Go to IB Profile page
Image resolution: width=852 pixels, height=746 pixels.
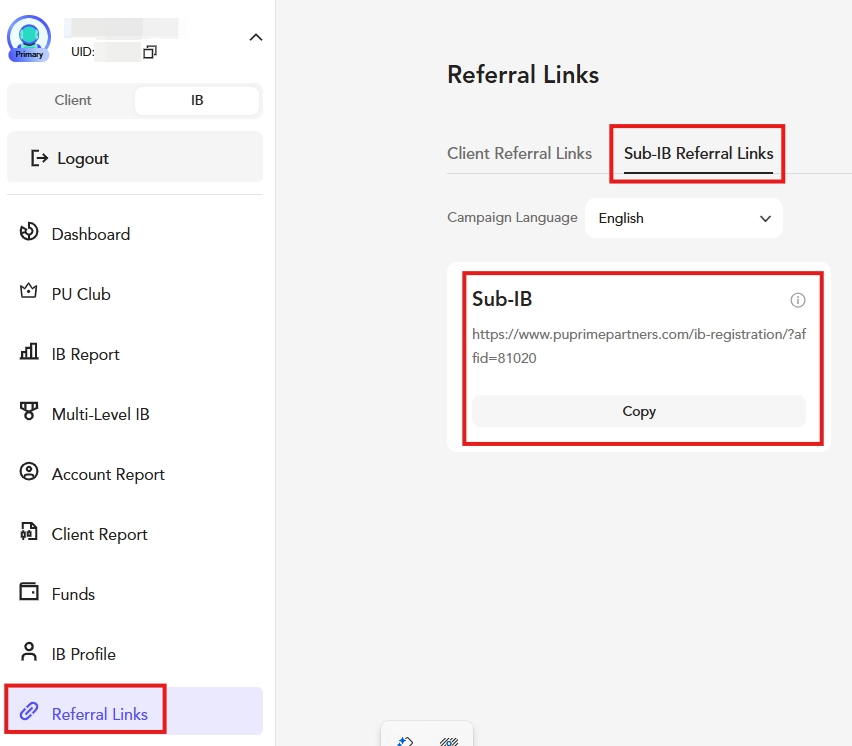(x=135, y=654)
